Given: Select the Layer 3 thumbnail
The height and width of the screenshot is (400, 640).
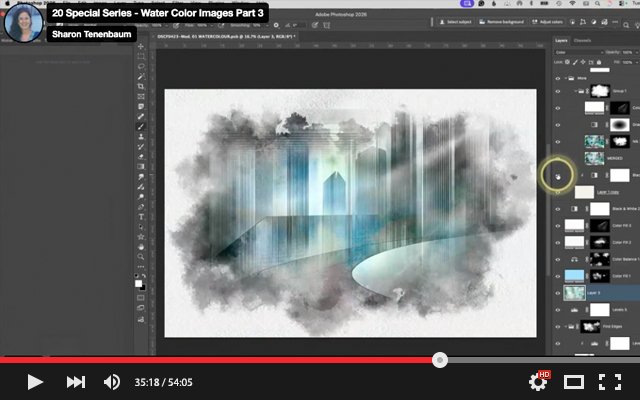Looking at the screenshot, I should (x=574, y=293).
